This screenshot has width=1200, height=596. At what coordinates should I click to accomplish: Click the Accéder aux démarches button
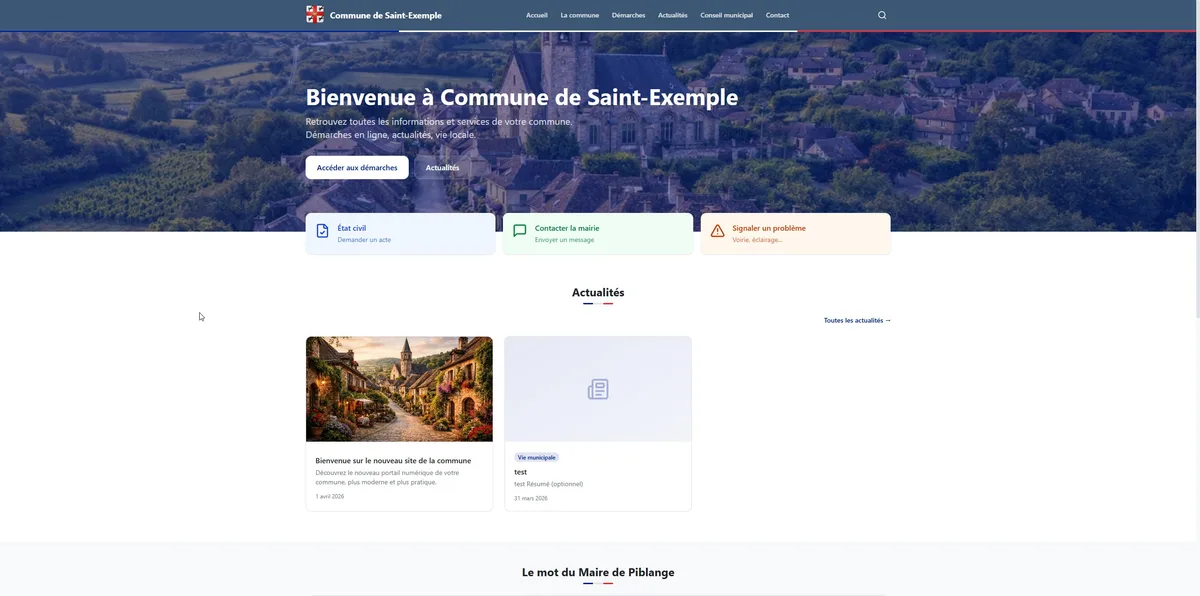coord(357,167)
